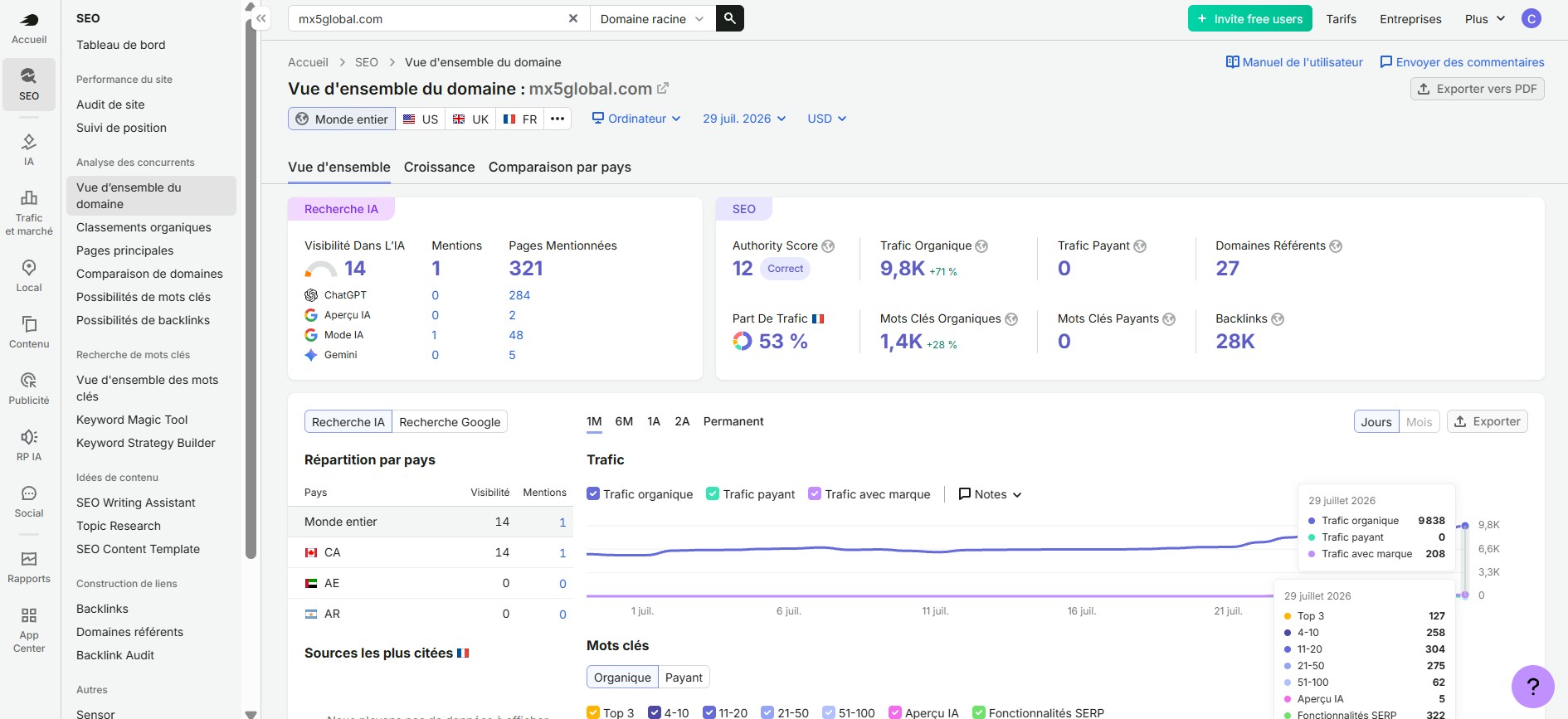Viewport: 1568px width, 719px height.
Task: Open Tarifs in top navigation
Action: coord(1341,18)
